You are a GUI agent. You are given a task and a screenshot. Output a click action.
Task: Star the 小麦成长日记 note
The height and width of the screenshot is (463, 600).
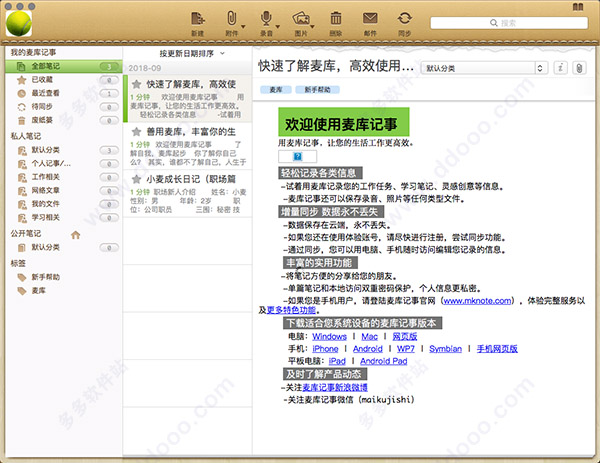pos(136,179)
